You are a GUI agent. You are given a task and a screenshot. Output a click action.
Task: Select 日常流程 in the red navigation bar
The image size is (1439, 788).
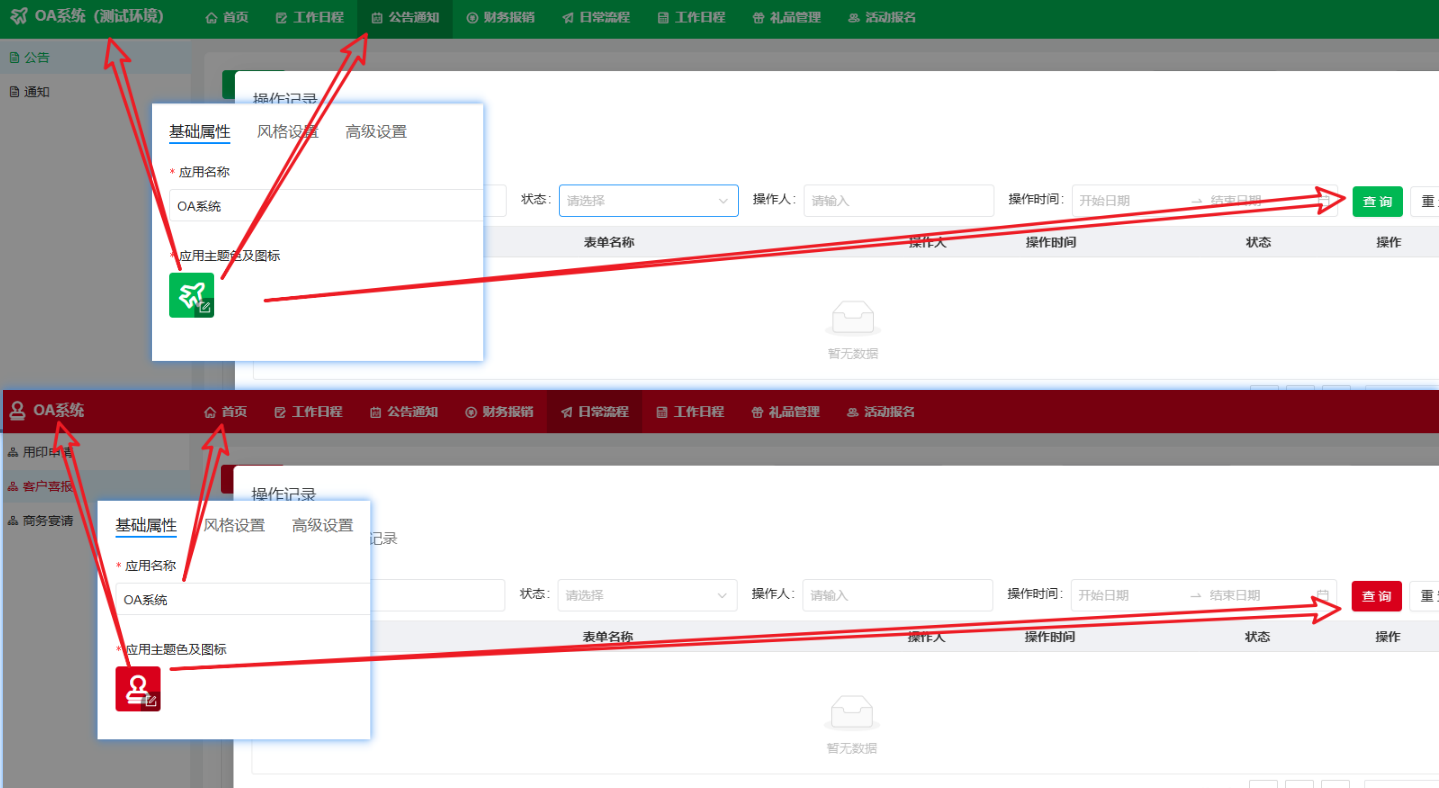click(x=594, y=412)
